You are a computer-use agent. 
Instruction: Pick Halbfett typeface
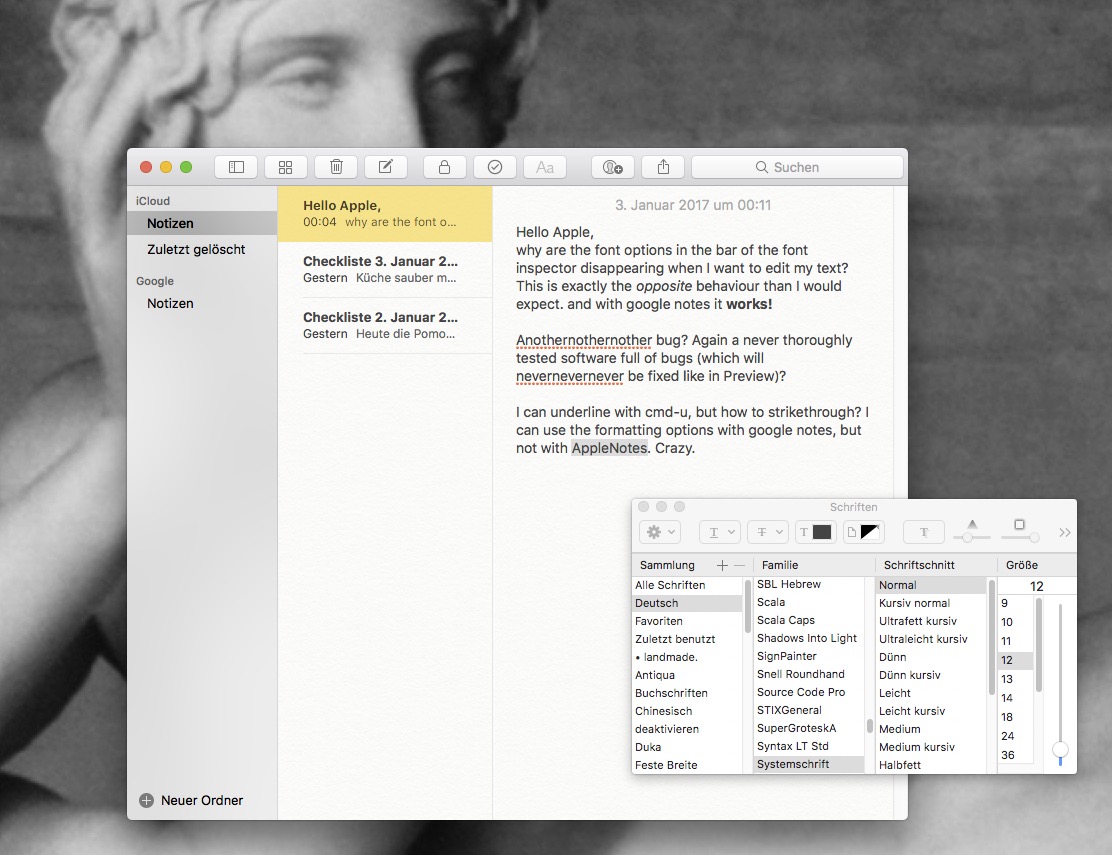(x=931, y=765)
